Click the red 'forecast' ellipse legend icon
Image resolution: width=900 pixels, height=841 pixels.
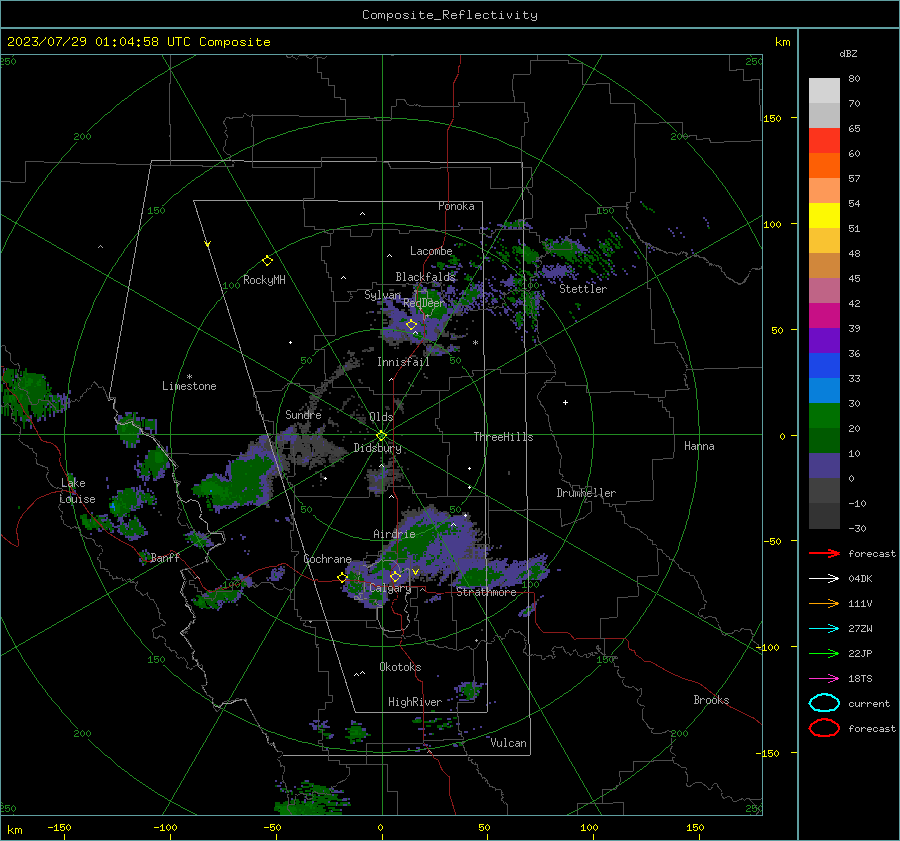pyautogui.click(x=824, y=728)
